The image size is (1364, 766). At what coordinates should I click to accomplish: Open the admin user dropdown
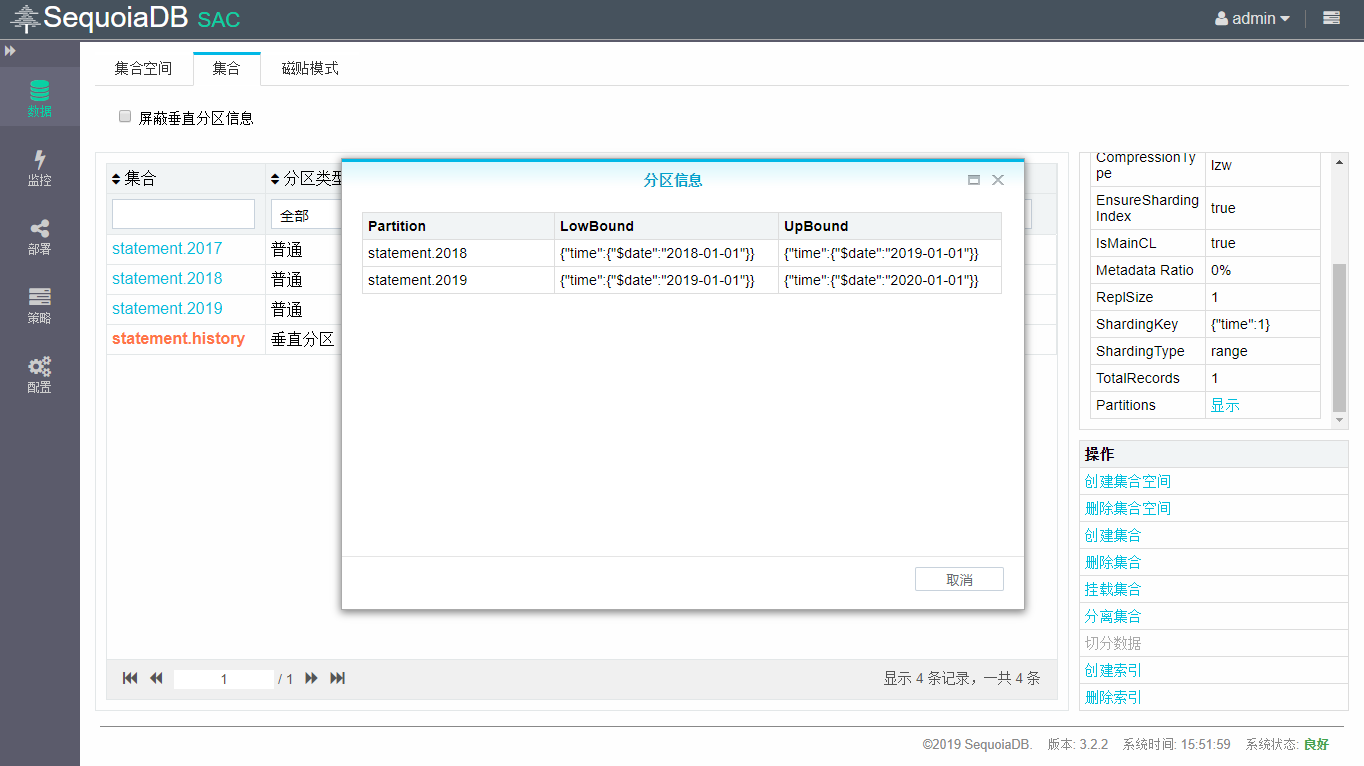click(x=1252, y=18)
